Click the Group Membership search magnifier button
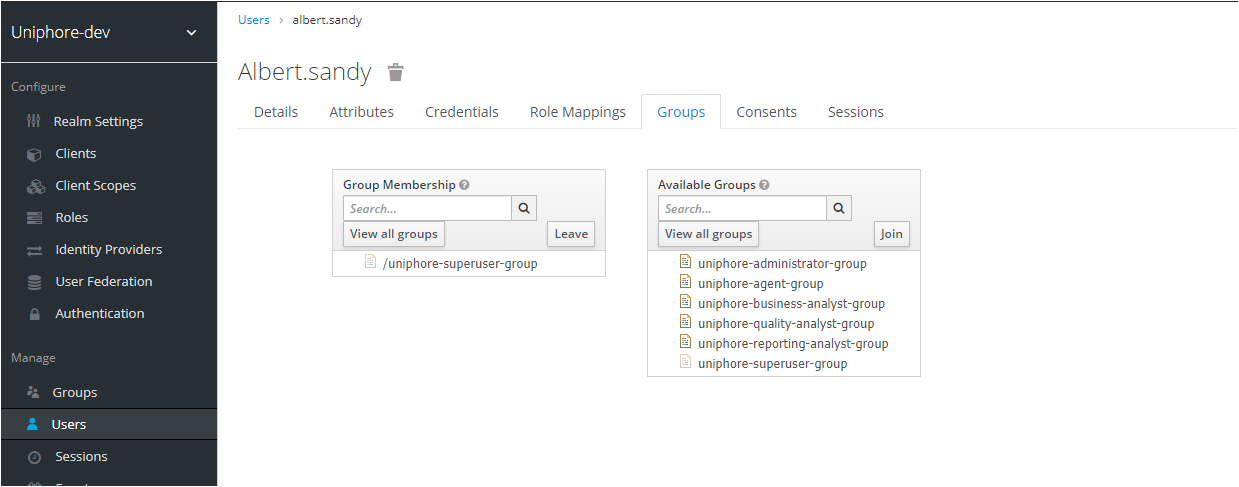This screenshot has width=1239, height=487. click(x=524, y=208)
